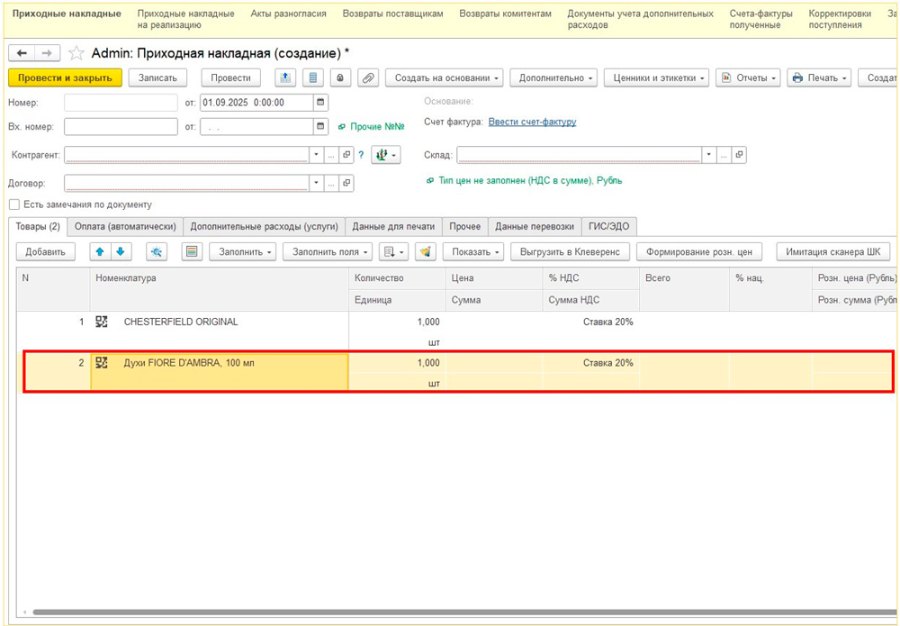Screen dimensions: 900x626
Task: Go forward with the right arrow button
Action: pos(47,53)
